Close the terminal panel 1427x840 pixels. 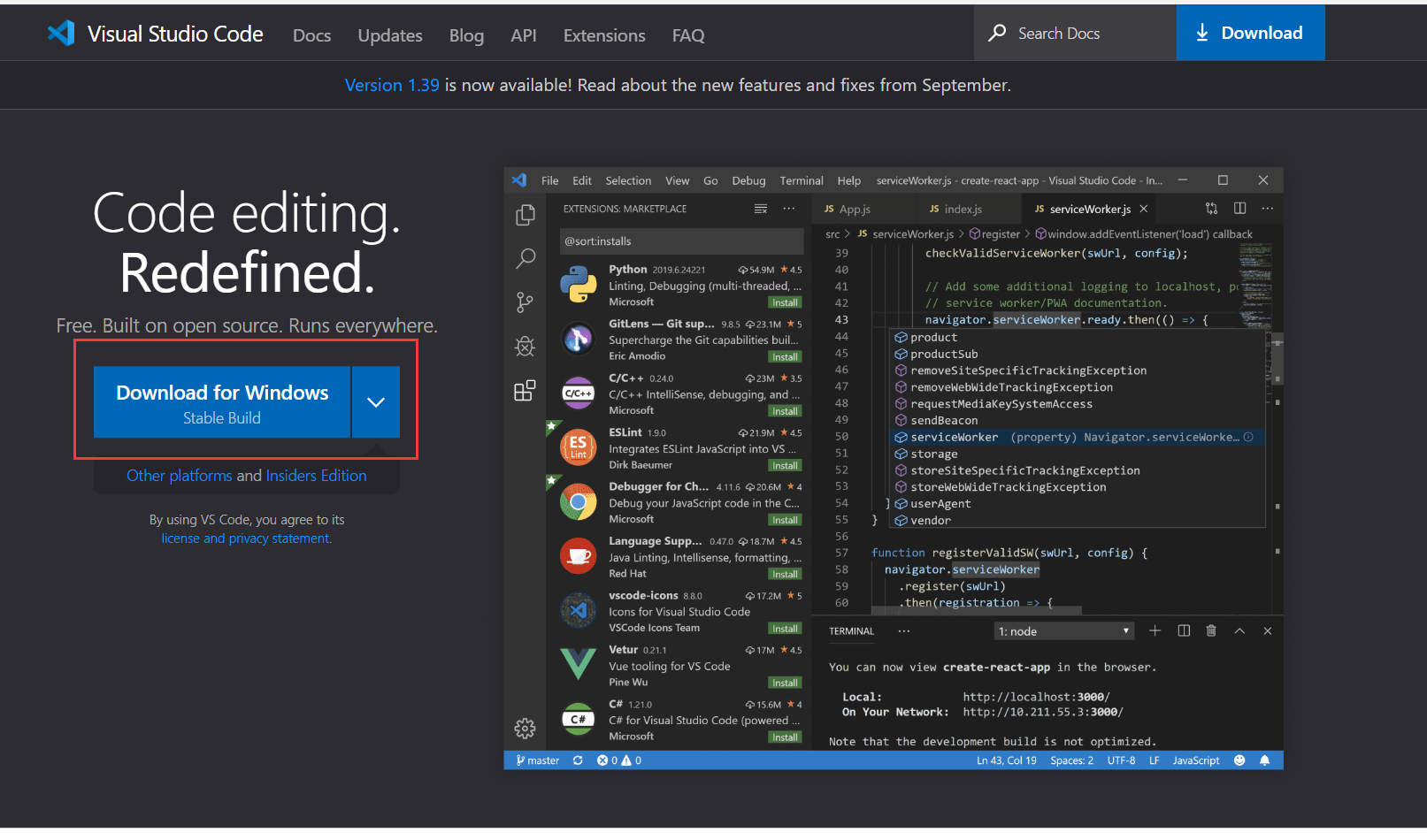tap(1268, 630)
